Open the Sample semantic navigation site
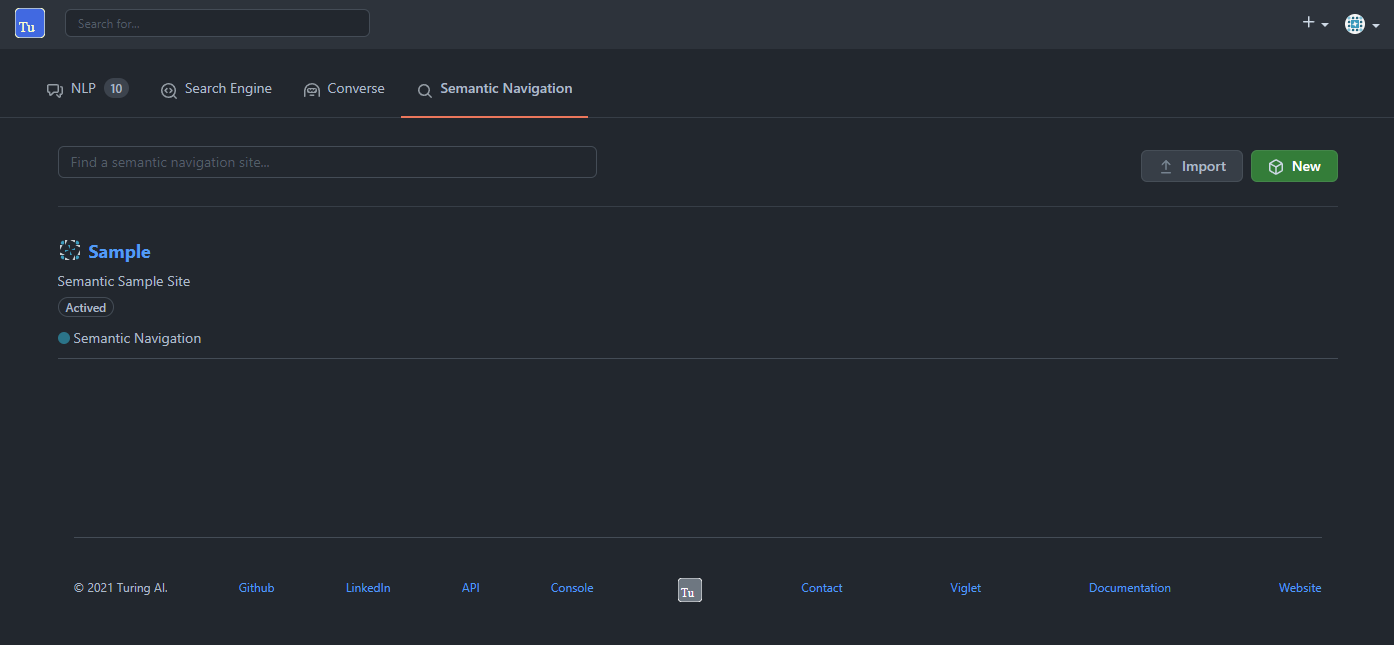Image resolution: width=1394 pixels, height=645 pixels. click(x=119, y=251)
